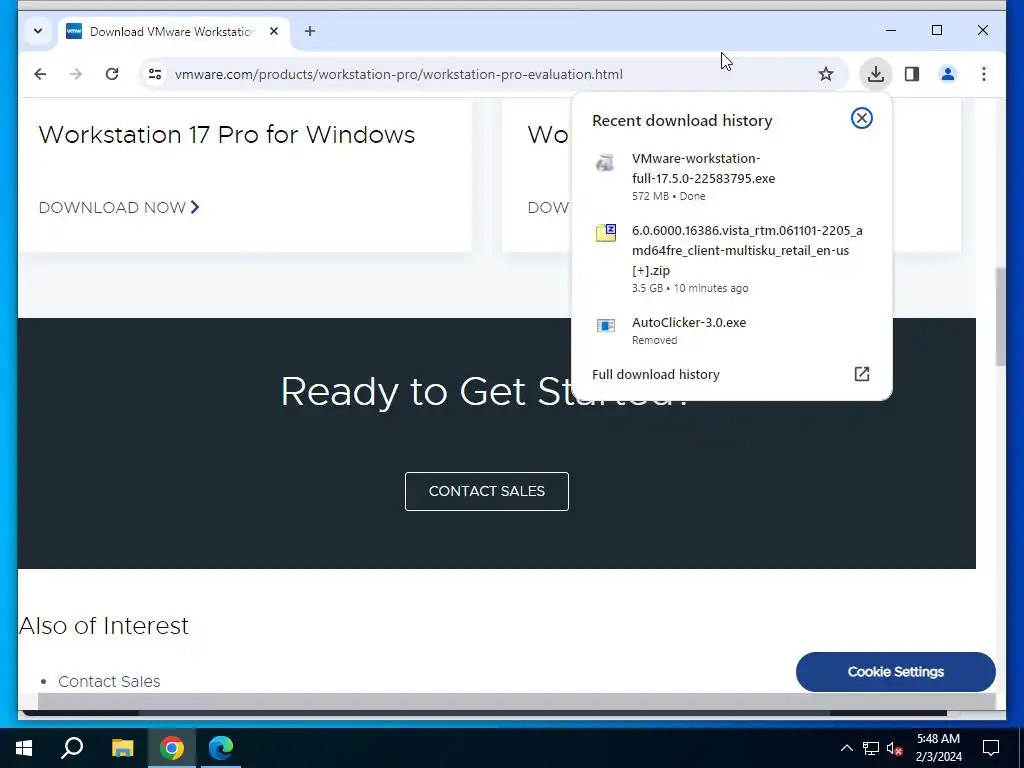Open File Explorer from the taskbar
The height and width of the screenshot is (768, 1024).
pos(122,748)
